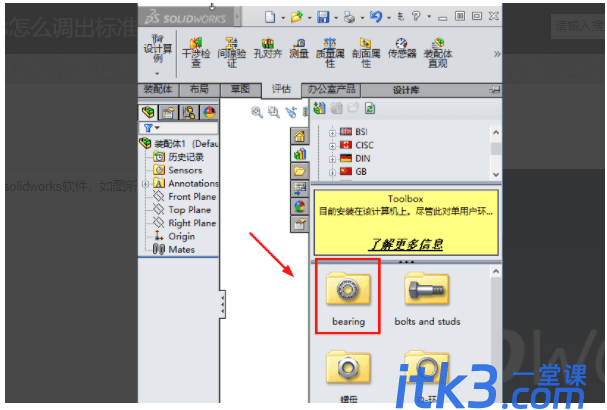Select 历史记录 in the feature tree
This screenshot has height=410, width=607.
point(178,157)
